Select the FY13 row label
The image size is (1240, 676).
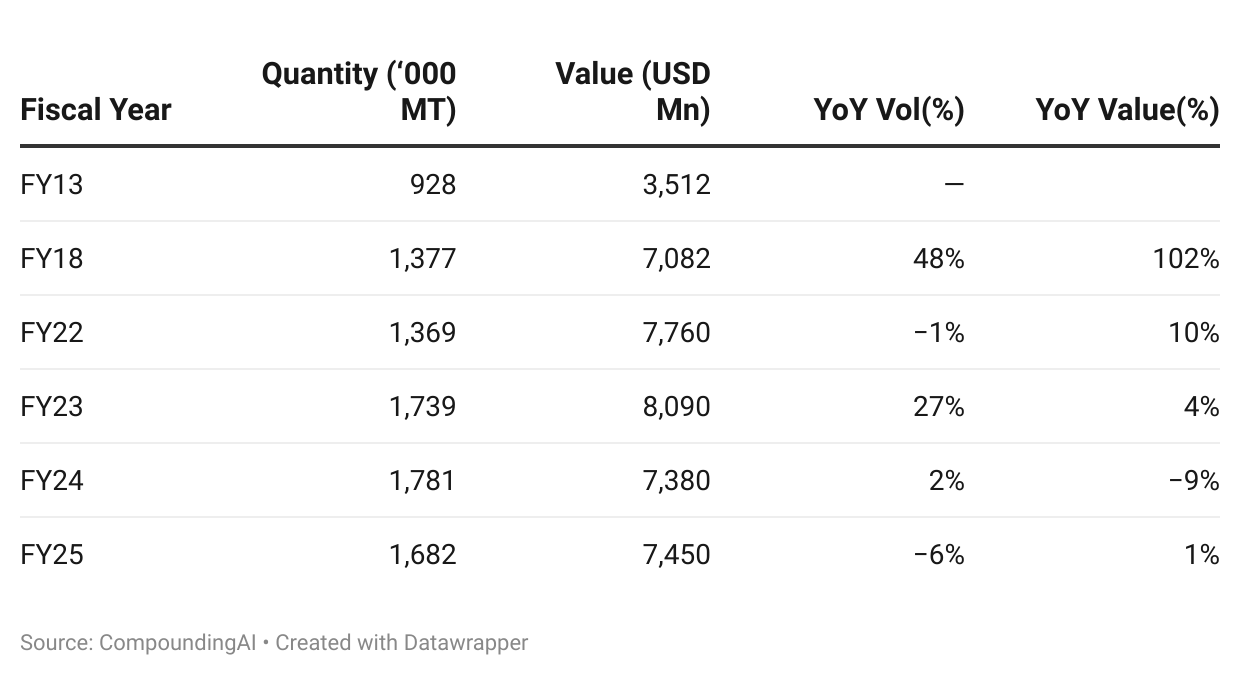pos(52,184)
